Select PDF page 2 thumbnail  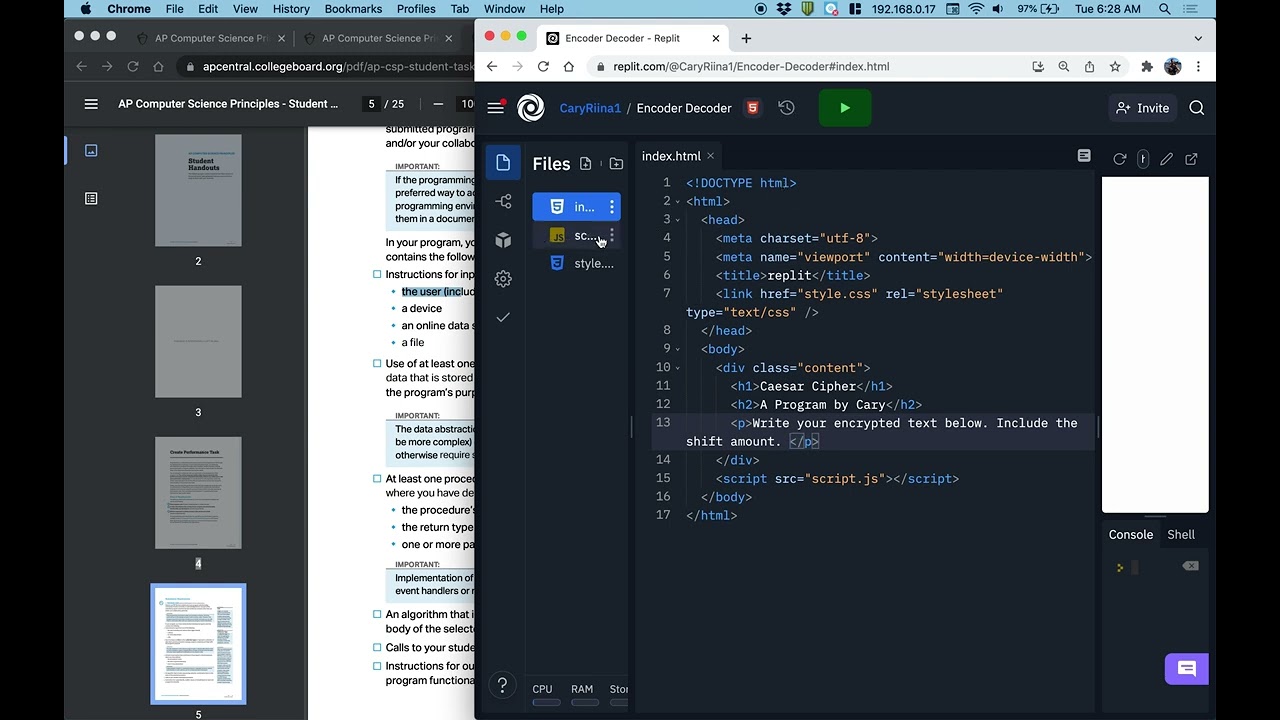coord(198,190)
